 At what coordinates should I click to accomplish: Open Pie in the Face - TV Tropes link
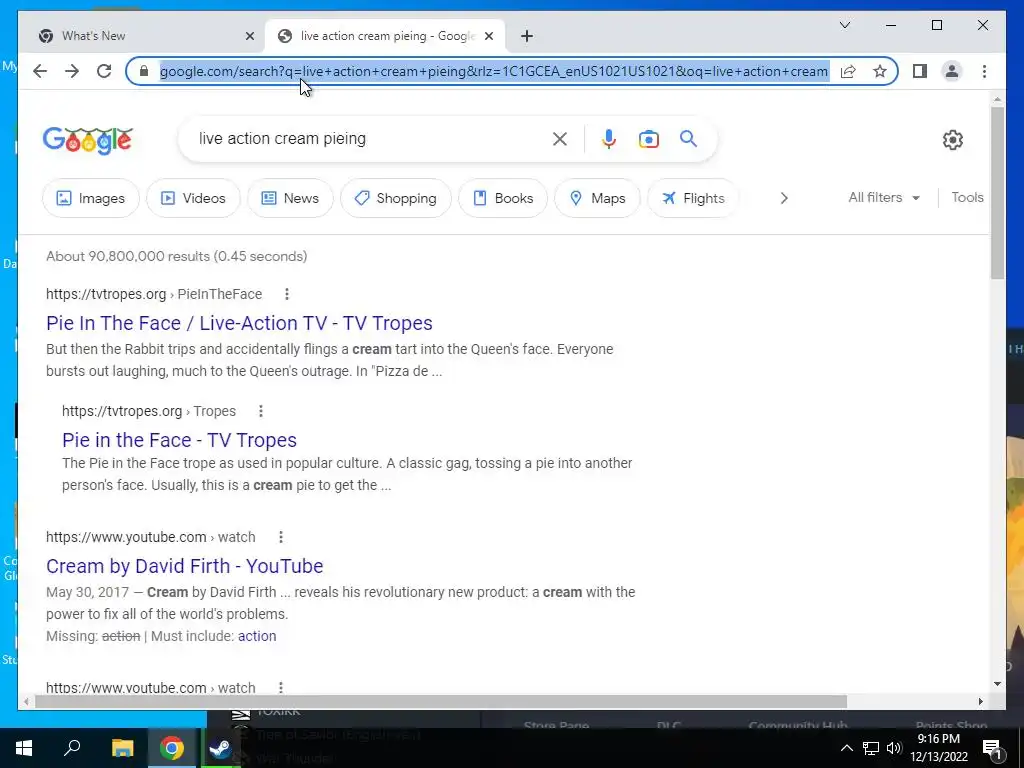[x=179, y=440]
